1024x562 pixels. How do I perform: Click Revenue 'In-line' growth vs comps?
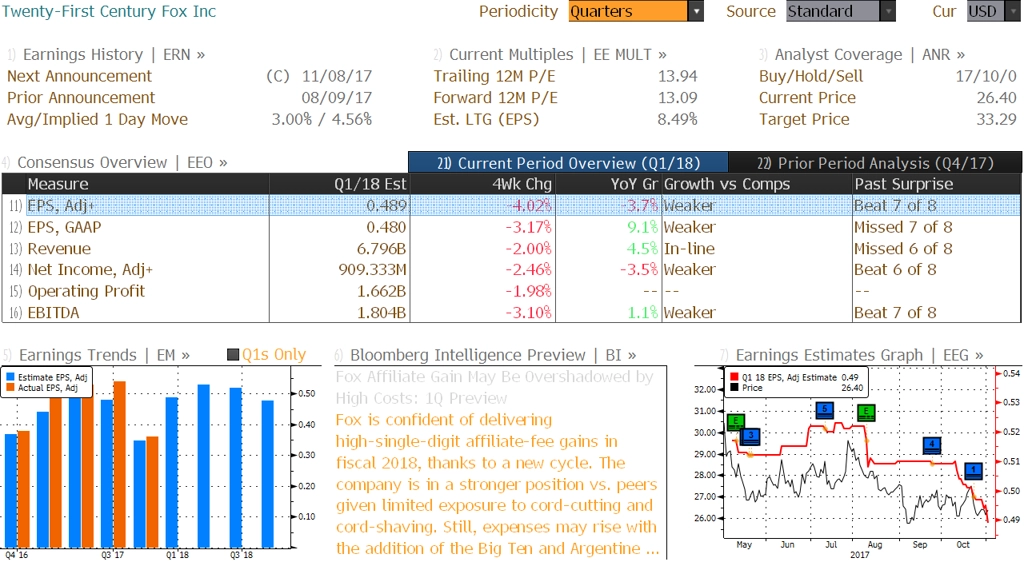point(689,249)
